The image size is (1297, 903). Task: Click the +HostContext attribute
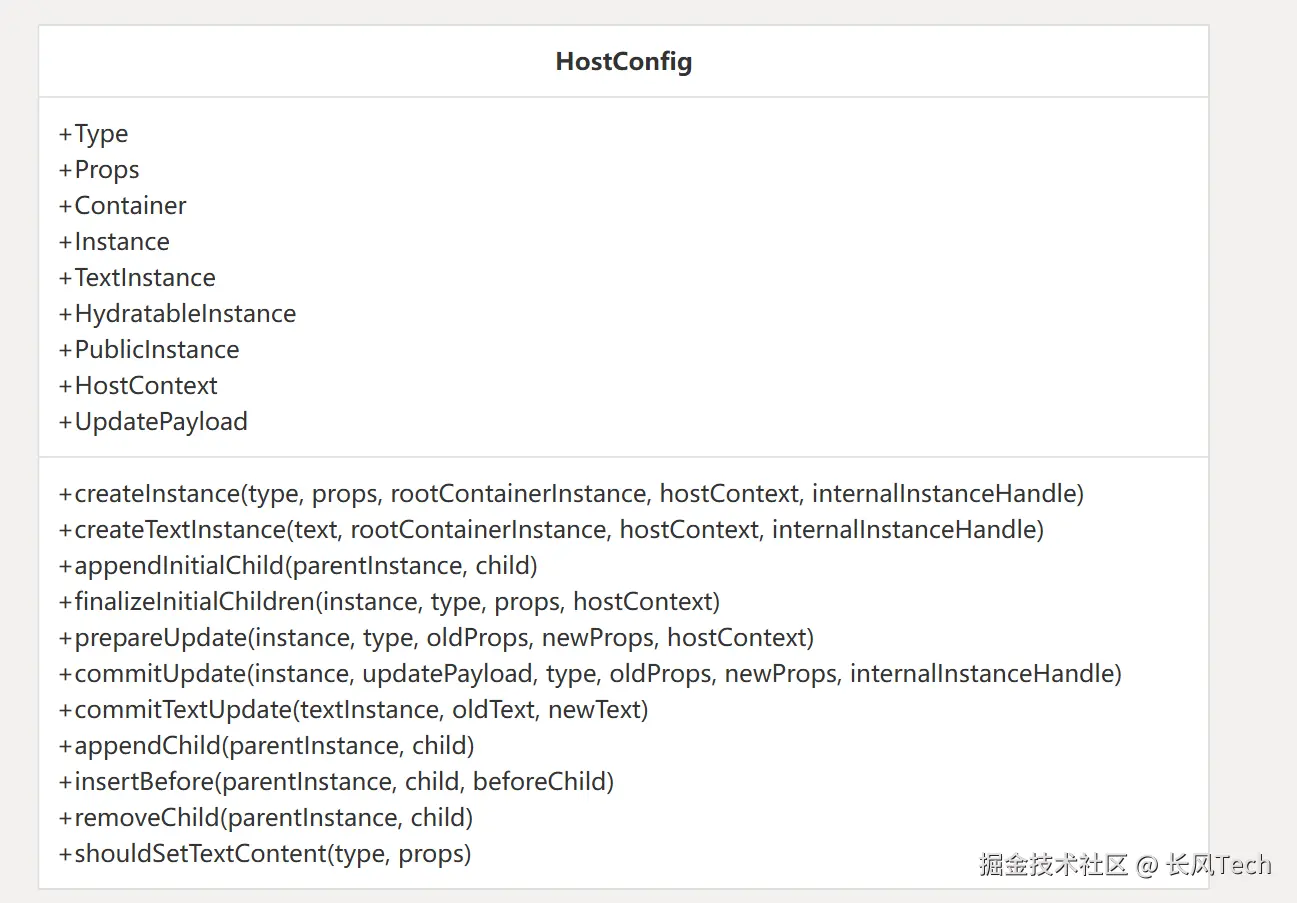click(138, 386)
